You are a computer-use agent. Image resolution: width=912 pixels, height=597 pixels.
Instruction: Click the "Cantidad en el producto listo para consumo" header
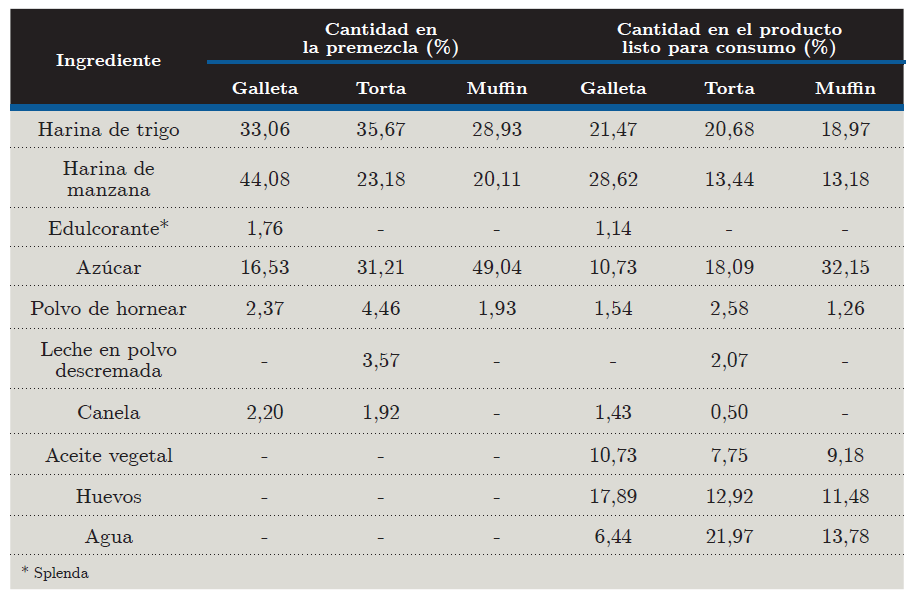click(729, 39)
